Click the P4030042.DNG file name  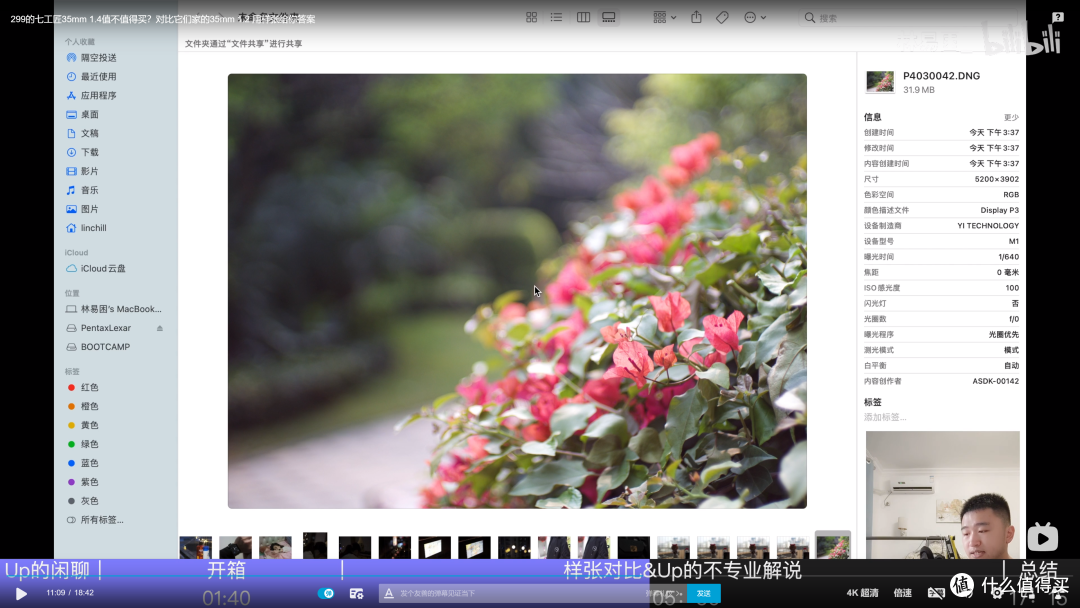coord(942,76)
